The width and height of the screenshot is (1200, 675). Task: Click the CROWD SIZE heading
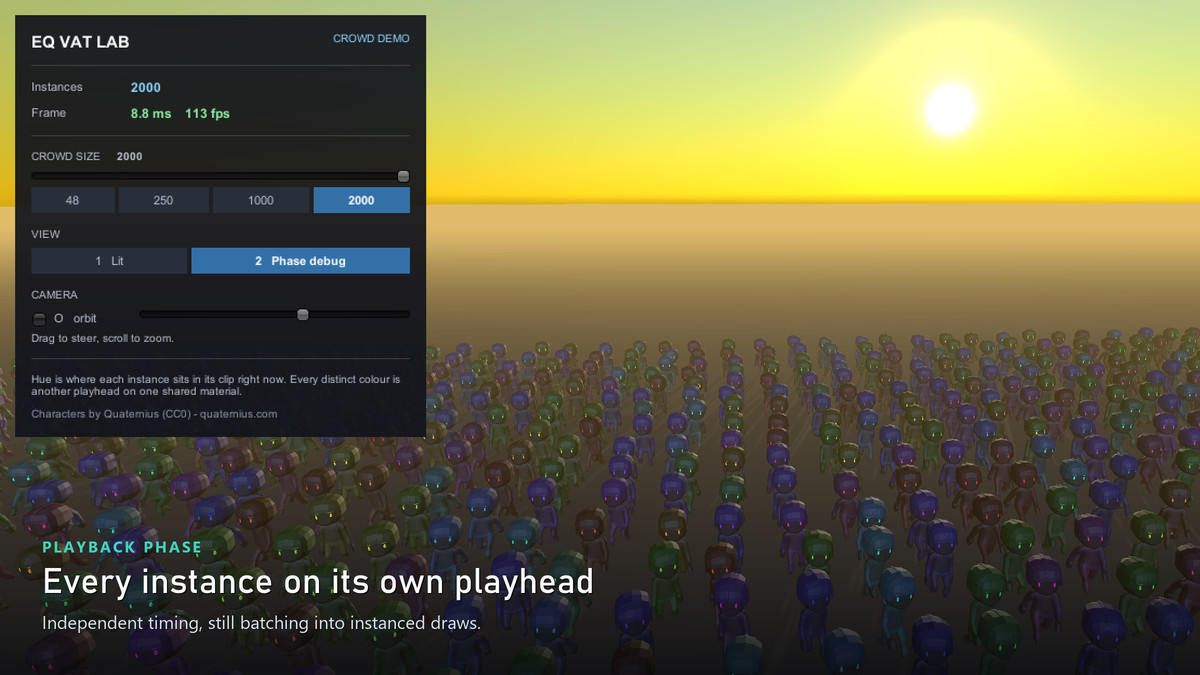[66, 156]
